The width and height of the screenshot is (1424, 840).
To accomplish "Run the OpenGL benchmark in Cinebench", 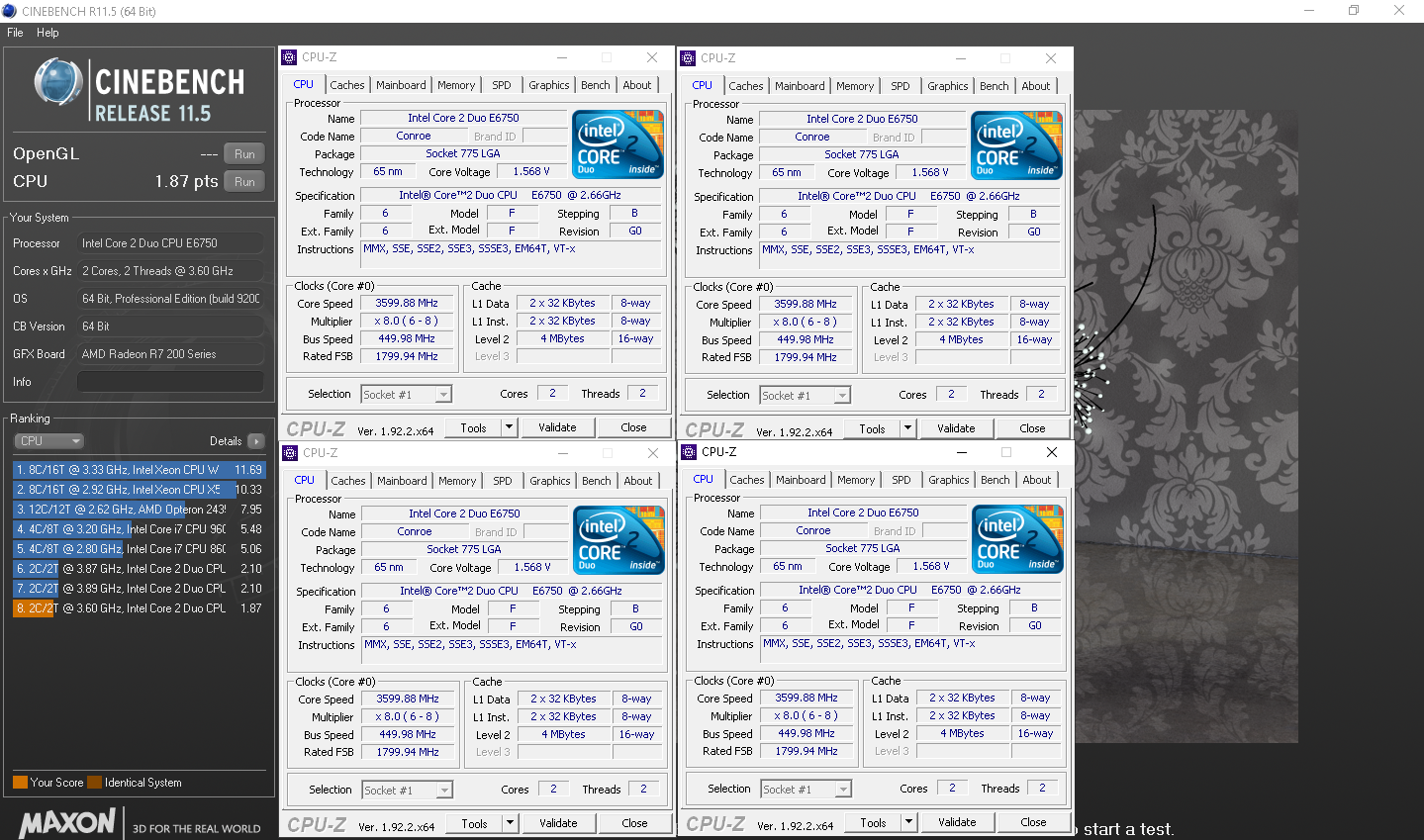I will click(244, 154).
